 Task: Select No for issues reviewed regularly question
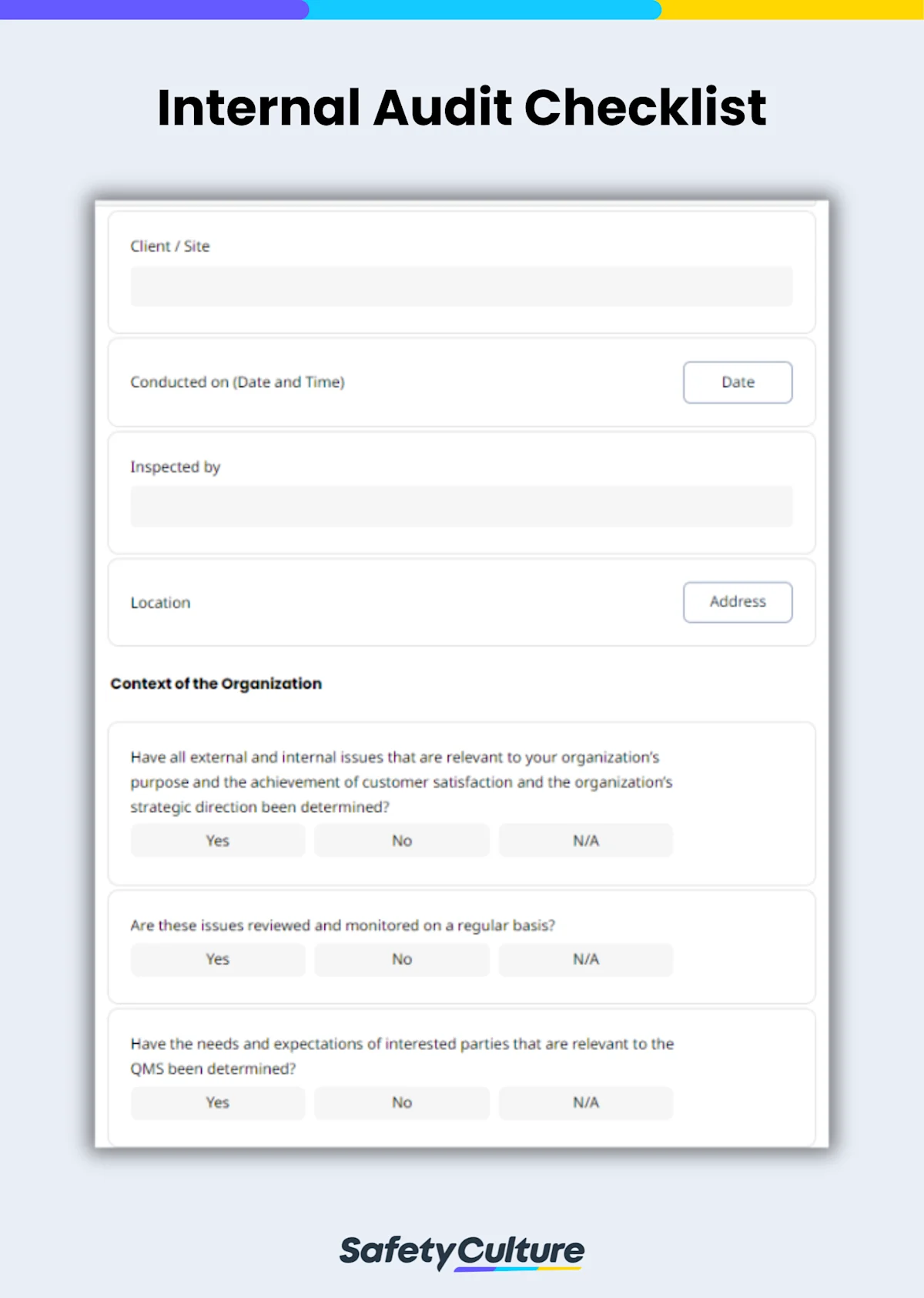click(401, 959)
